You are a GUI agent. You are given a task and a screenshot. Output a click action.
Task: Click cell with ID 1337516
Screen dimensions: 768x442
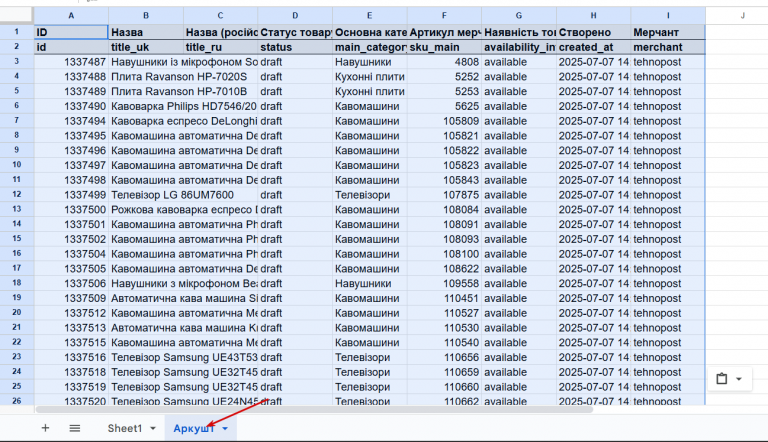pos(71,357)
